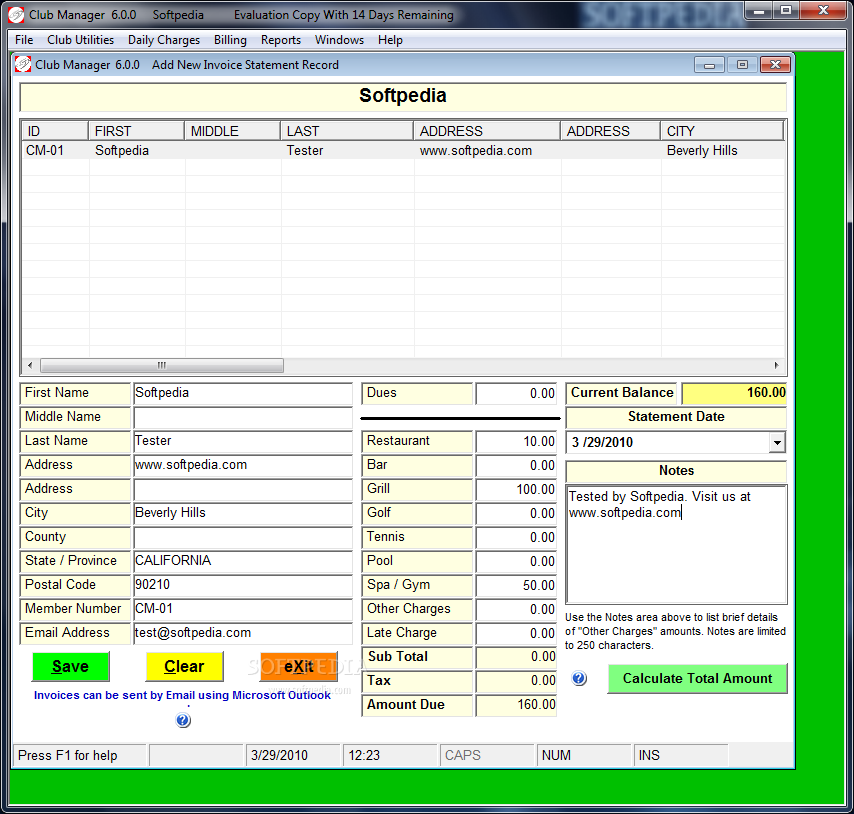Click the Golf amount field
Viewport: 854px width, 814px height.
pyautogui.click(x=516, y=513)
